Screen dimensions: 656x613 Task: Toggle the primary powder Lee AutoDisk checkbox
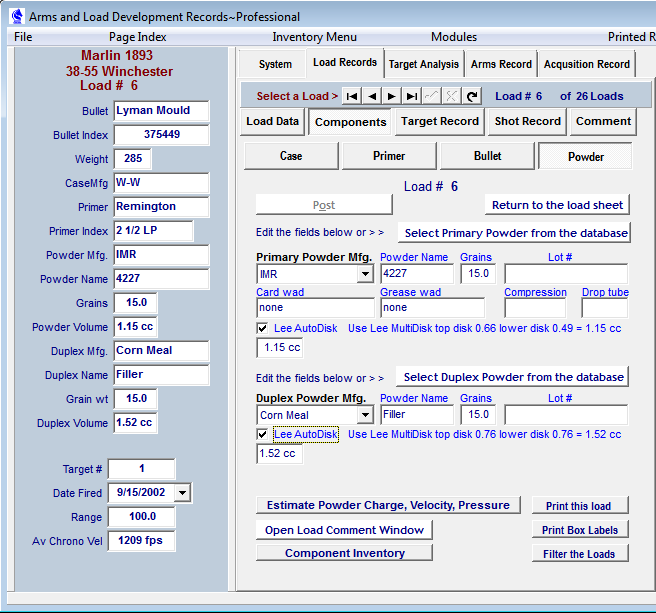(x=262, y=328)
